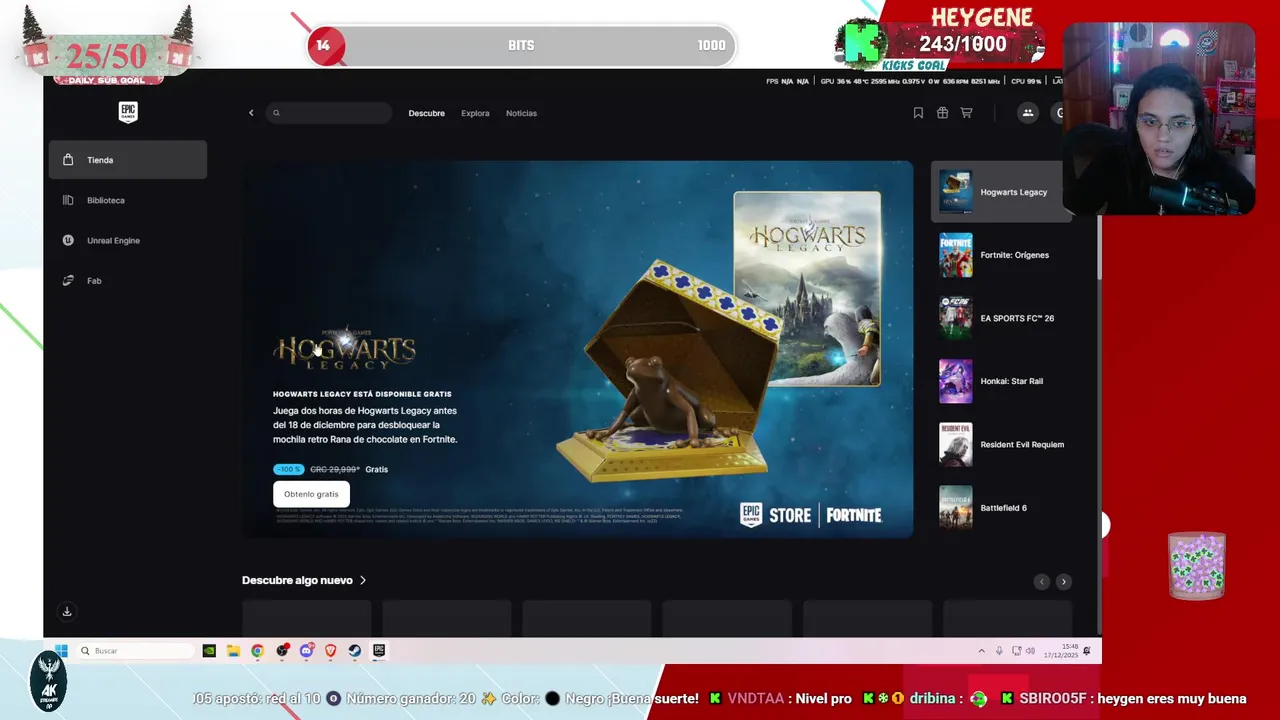Click the microphone icon in the system tray
This screenshot has height=720, width=1280.
pos(998,651)
